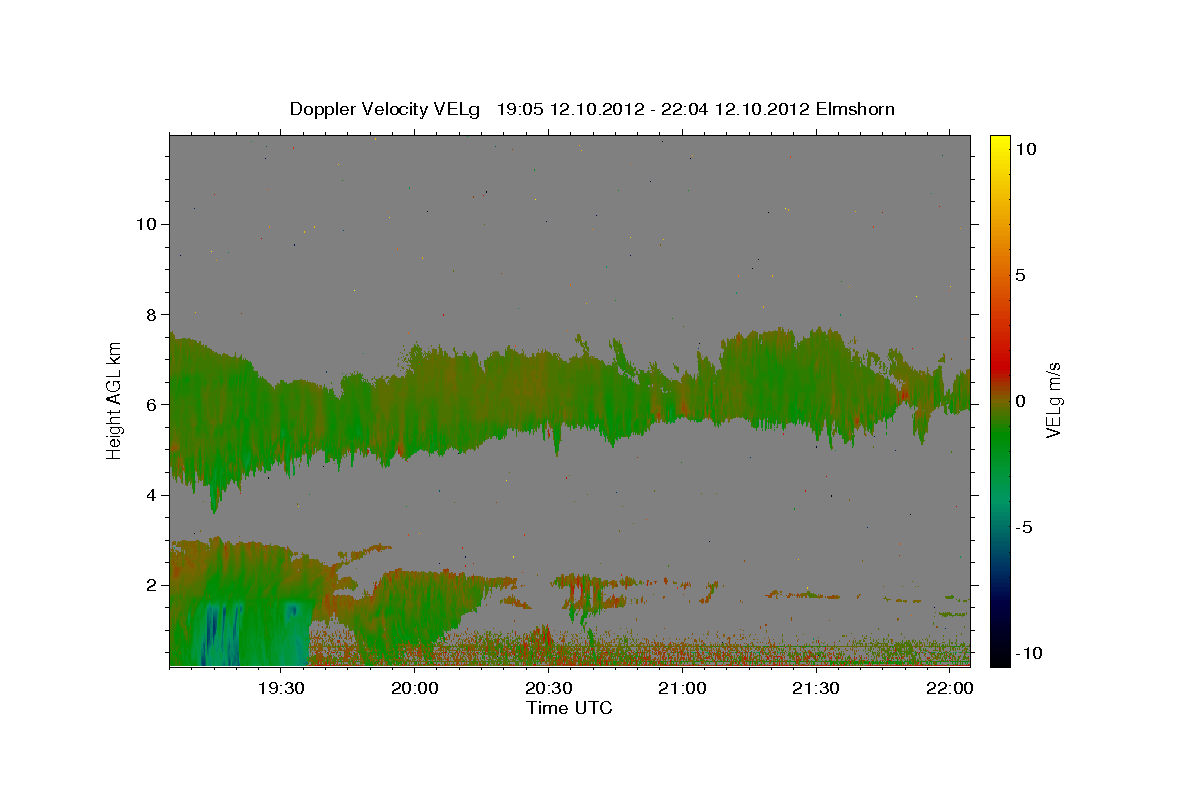1200x800 pixels.
Task: Click the 'Height AGL km' axis label
Action: coord(115,400)
